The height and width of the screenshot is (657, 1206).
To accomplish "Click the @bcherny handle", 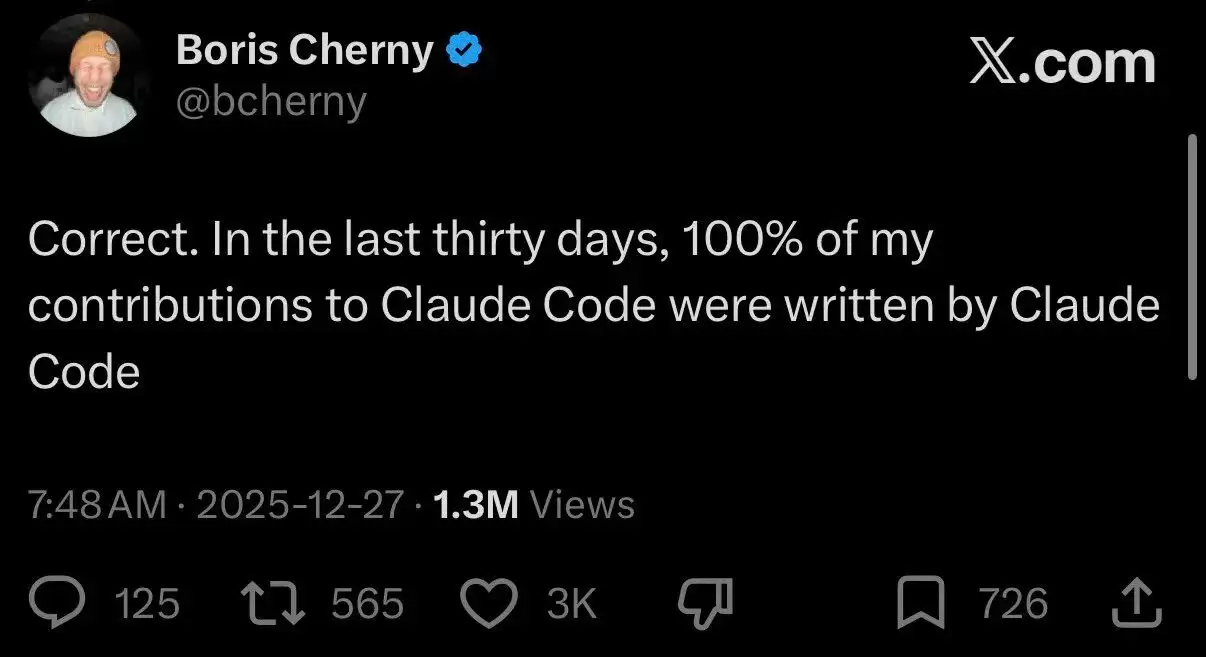I will (x=271, y=101).
